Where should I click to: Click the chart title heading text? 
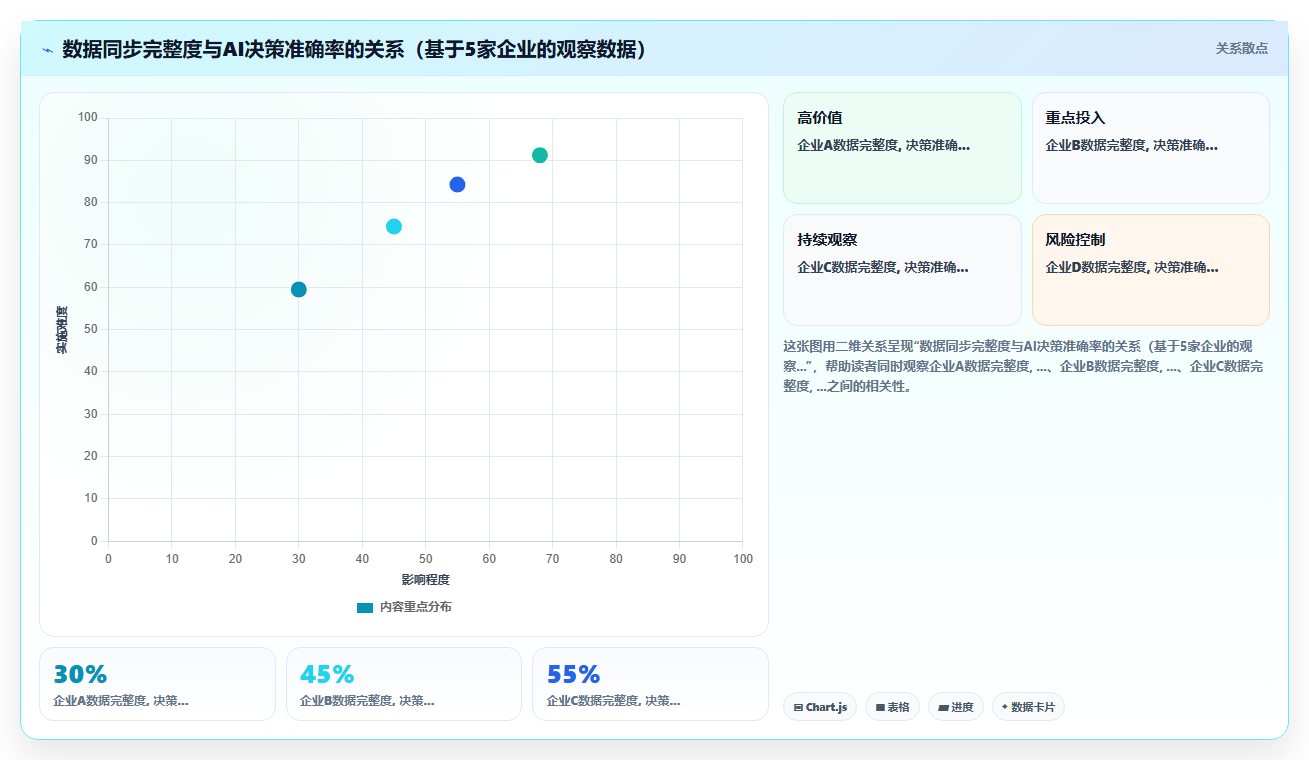[x=354, y=49]
